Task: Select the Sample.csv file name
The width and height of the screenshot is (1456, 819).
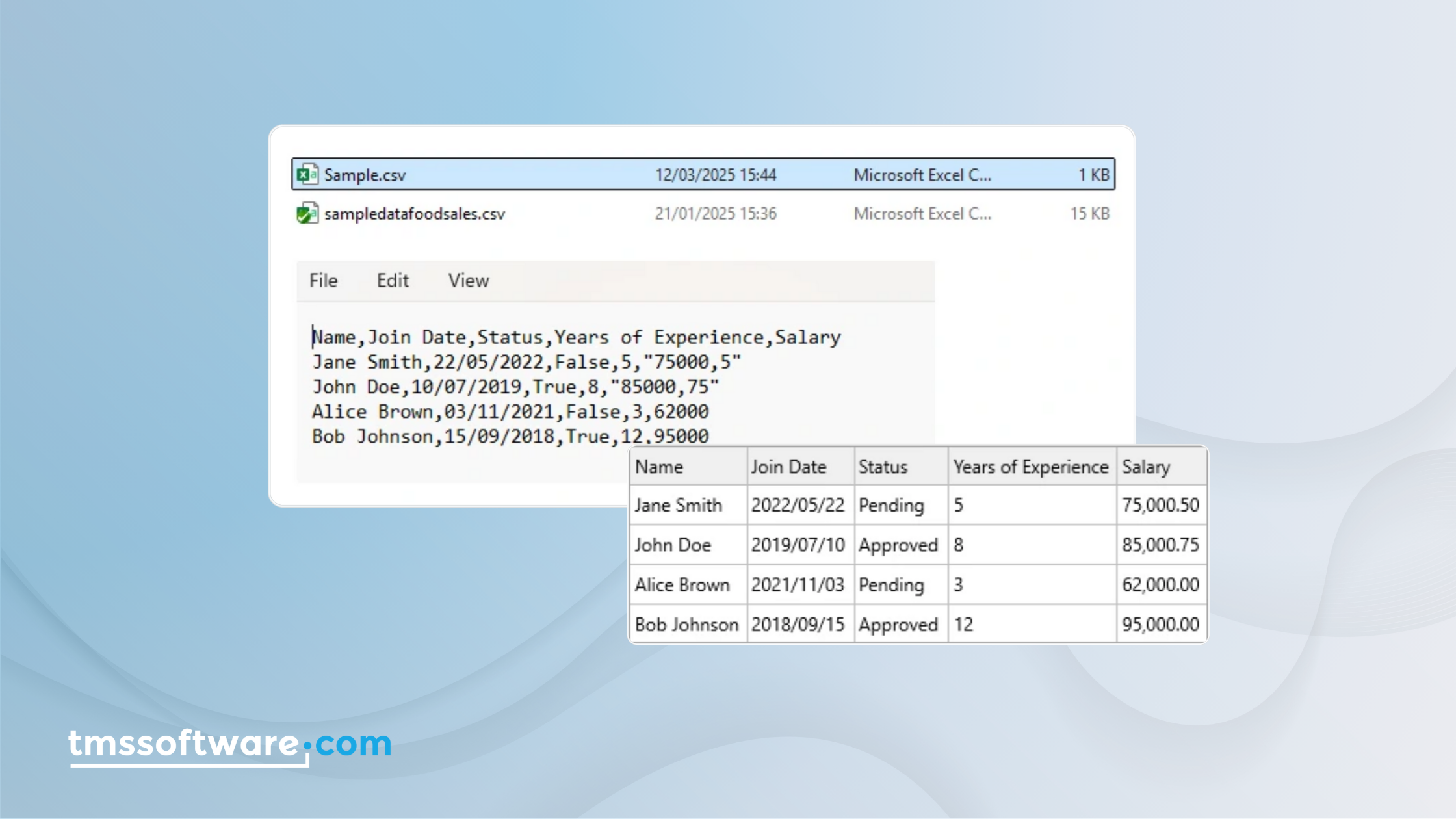Action: [365, 175]
